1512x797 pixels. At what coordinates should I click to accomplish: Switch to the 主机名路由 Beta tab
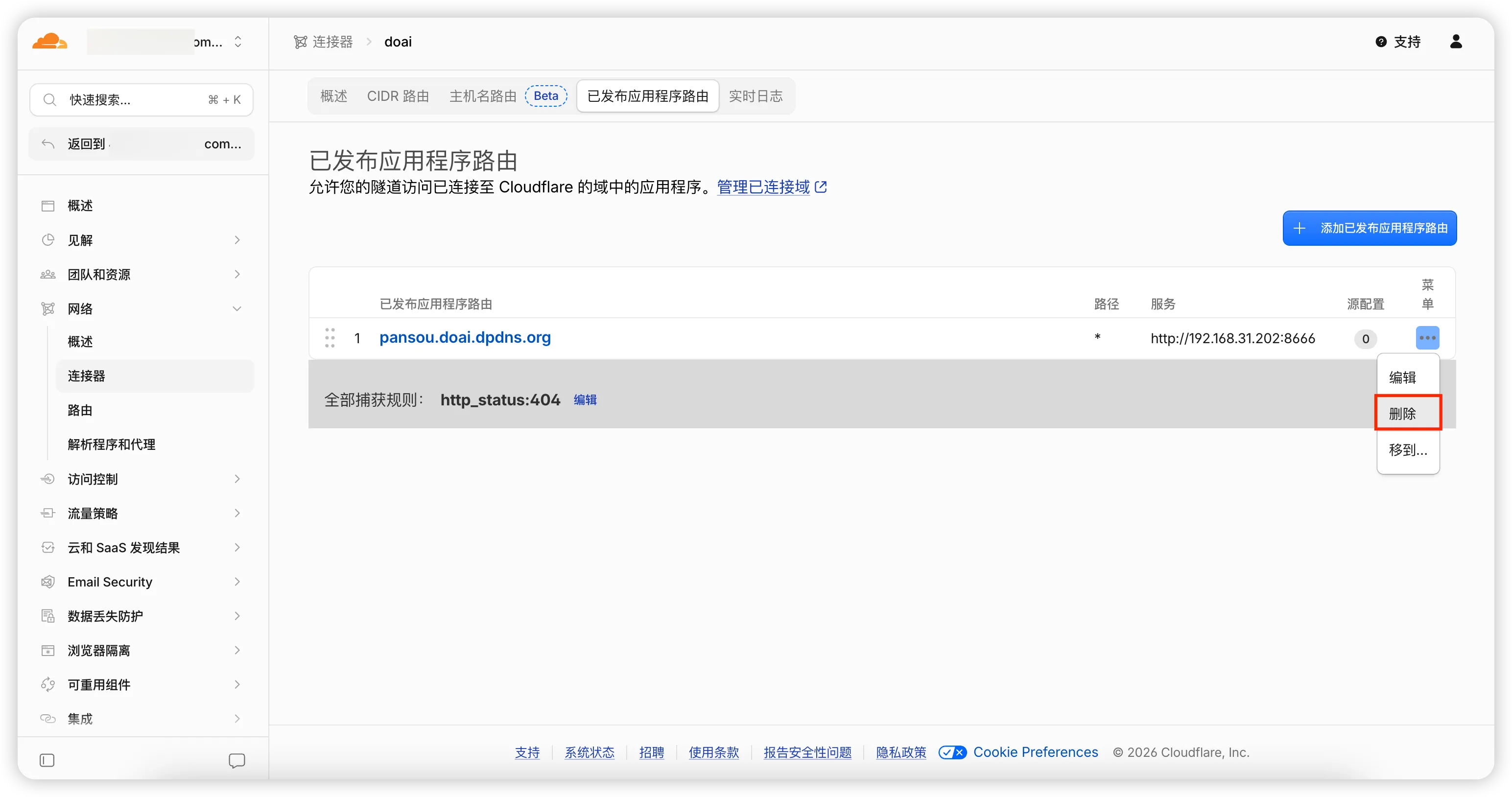tap(508, 95)
